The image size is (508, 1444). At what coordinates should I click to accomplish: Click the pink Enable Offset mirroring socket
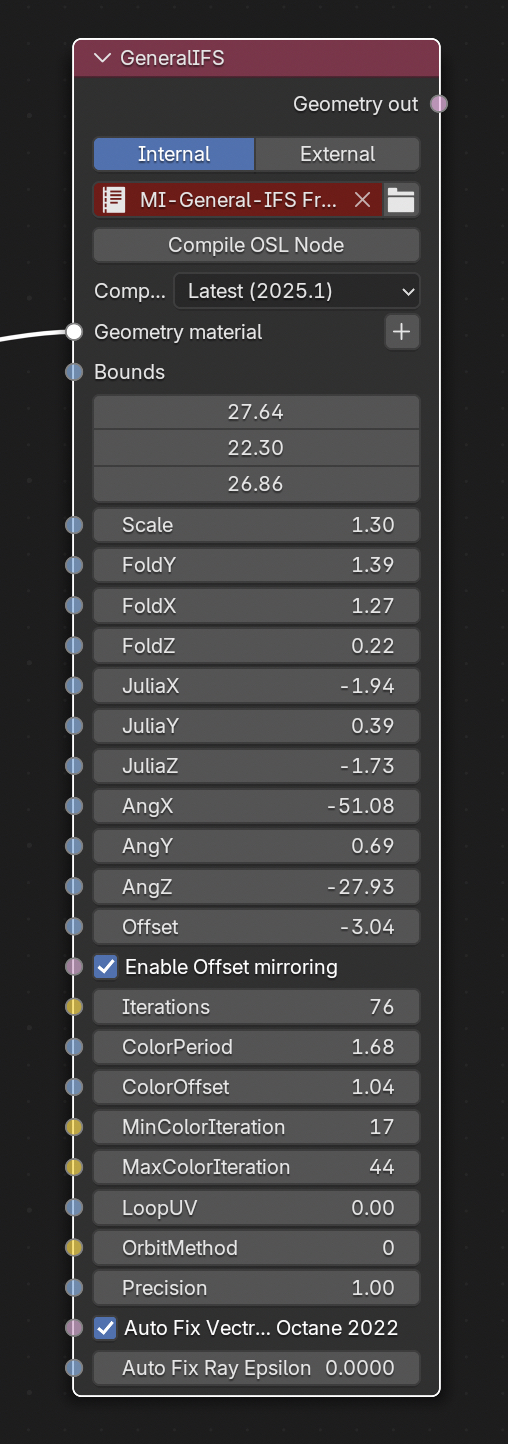(74, 967)
